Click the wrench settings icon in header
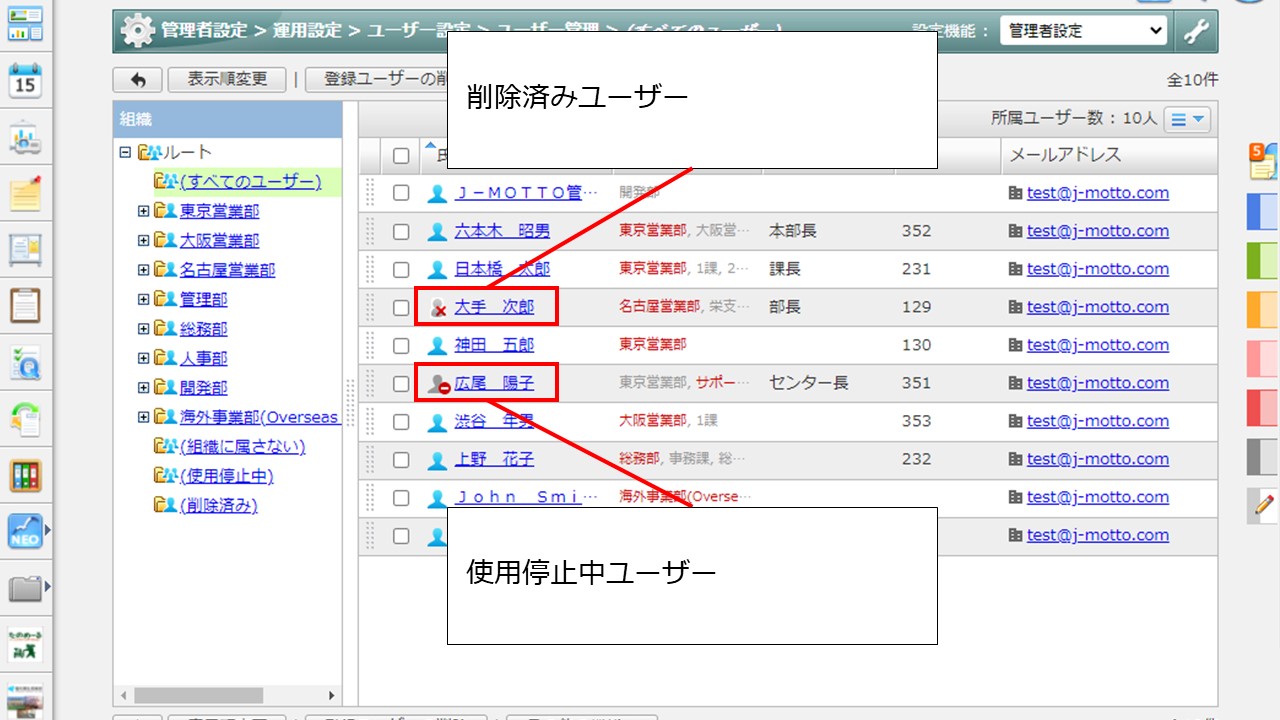Viewport: 1280px width, 720px height. pos(1195,31)
